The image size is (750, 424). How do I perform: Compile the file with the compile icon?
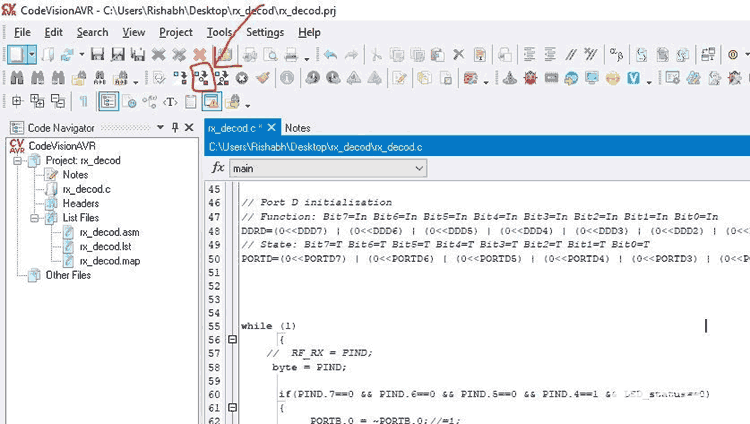pyautogui.click(x=180, y=77)
